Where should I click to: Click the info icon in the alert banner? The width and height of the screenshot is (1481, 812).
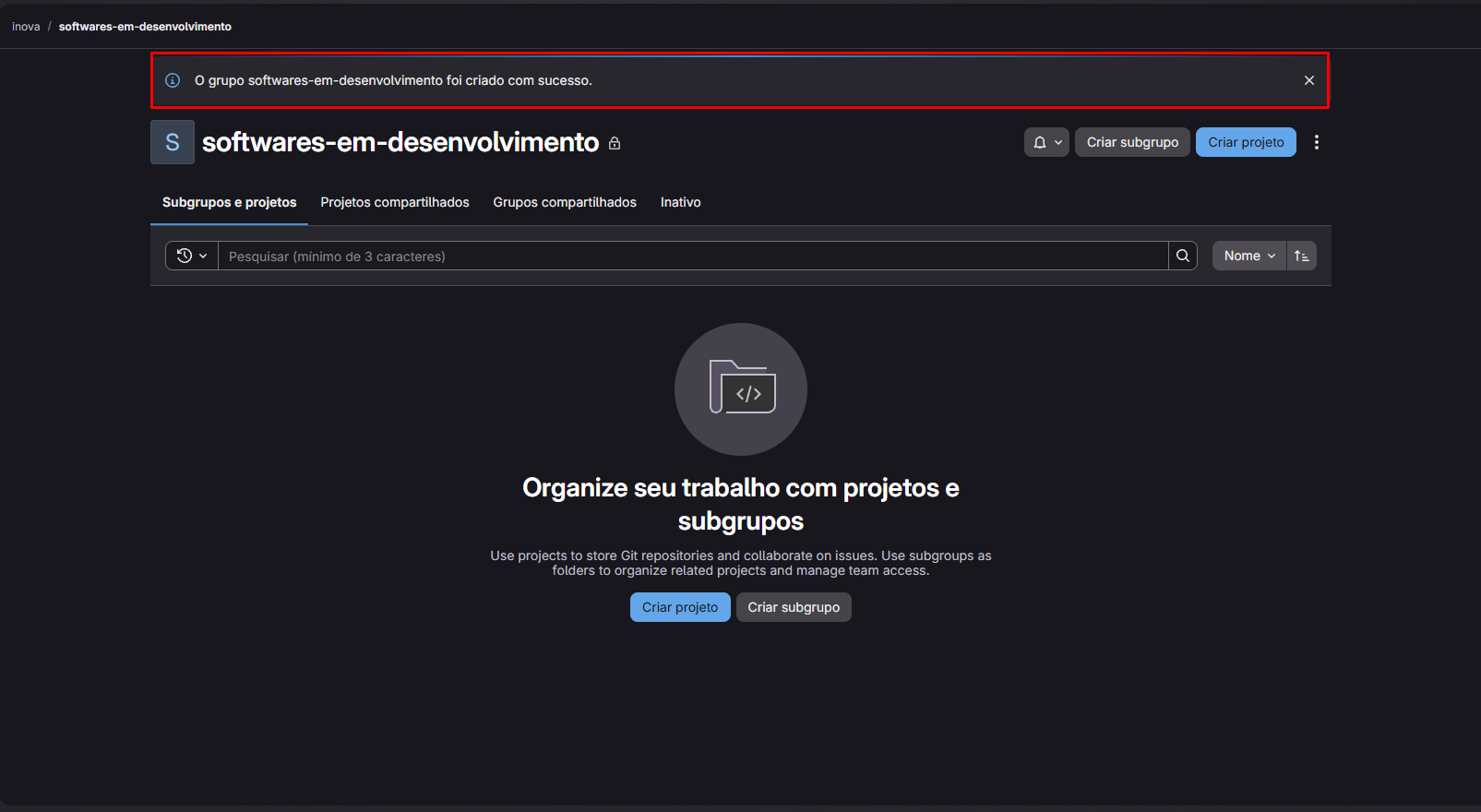173,80
